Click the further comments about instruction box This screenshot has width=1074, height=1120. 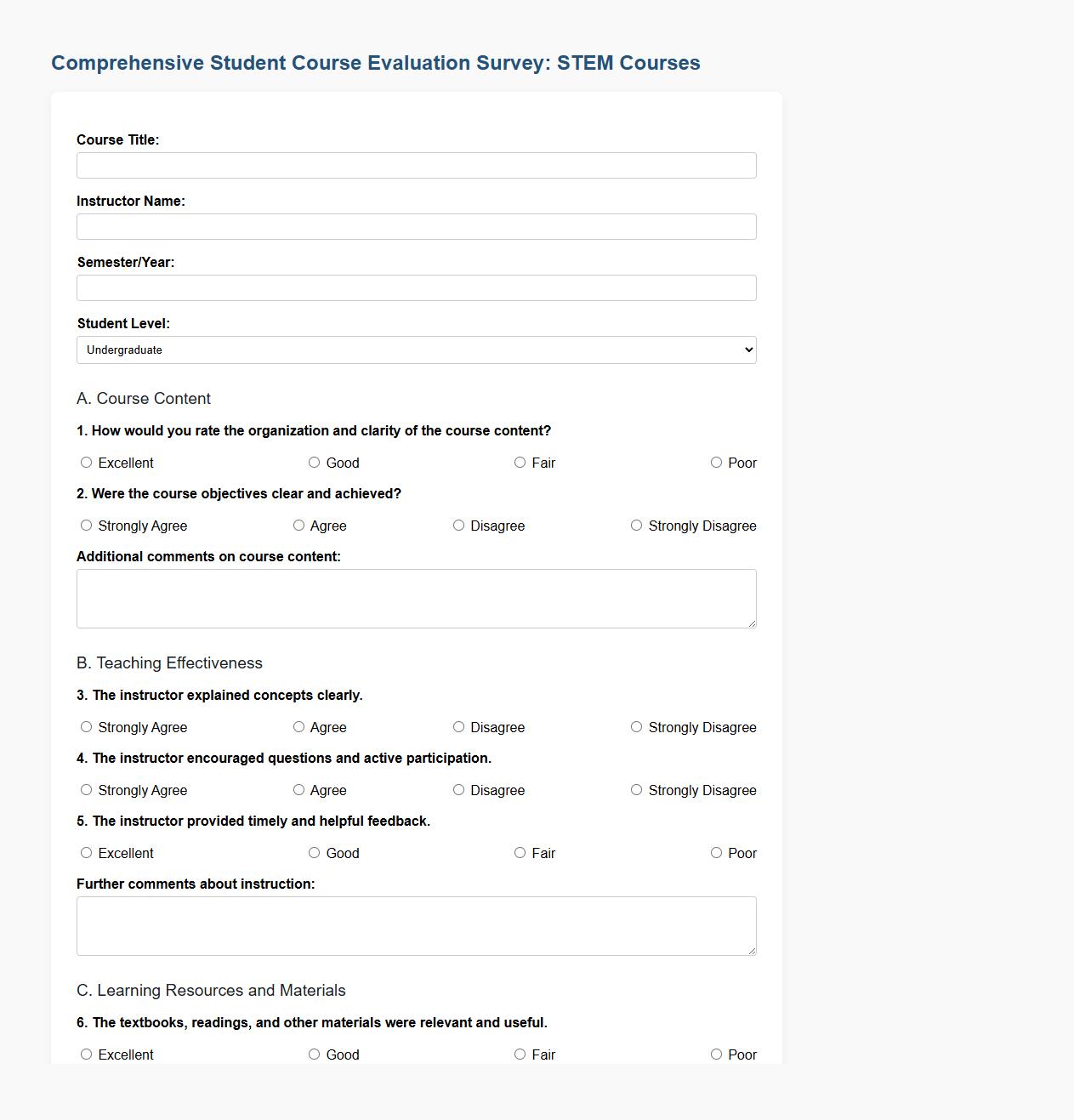[x=416, y=925]
